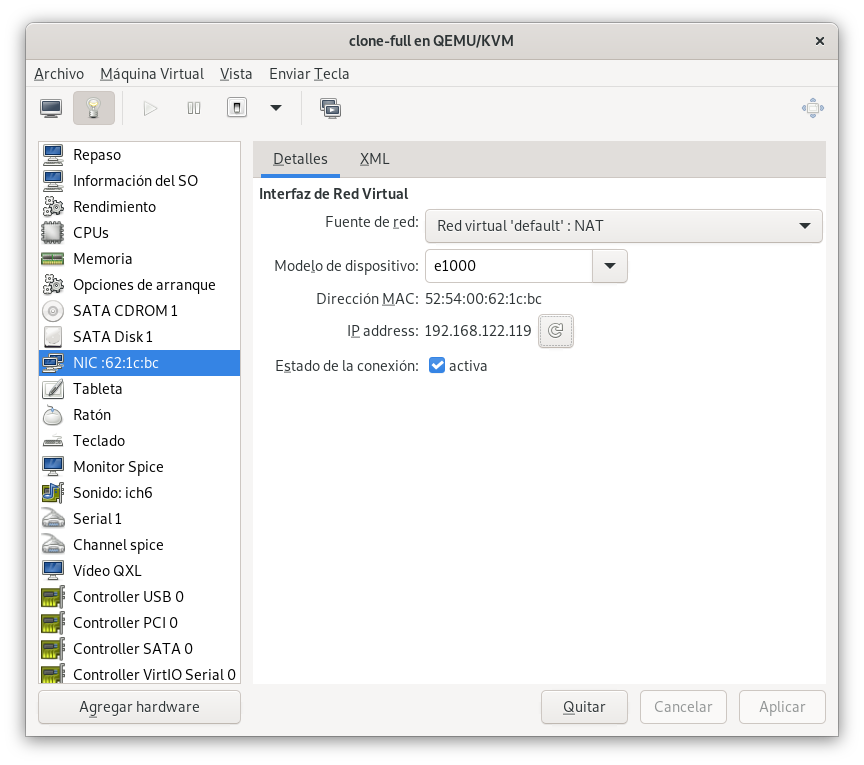Select SATA Disk 1 in the hardware list
The image size is (864, 765).
point(112,337)
